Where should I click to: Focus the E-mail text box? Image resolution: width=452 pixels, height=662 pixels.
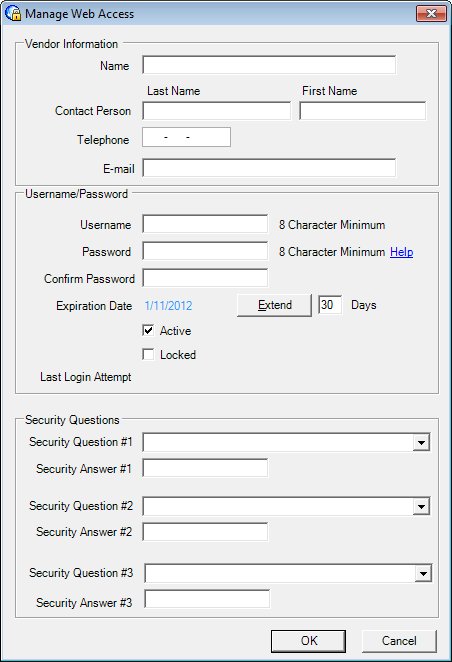click(269, 168)
